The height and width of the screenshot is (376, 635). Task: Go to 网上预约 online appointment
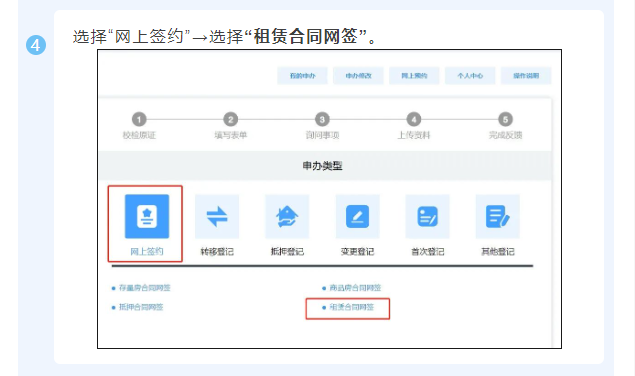[x=414, y=76]
